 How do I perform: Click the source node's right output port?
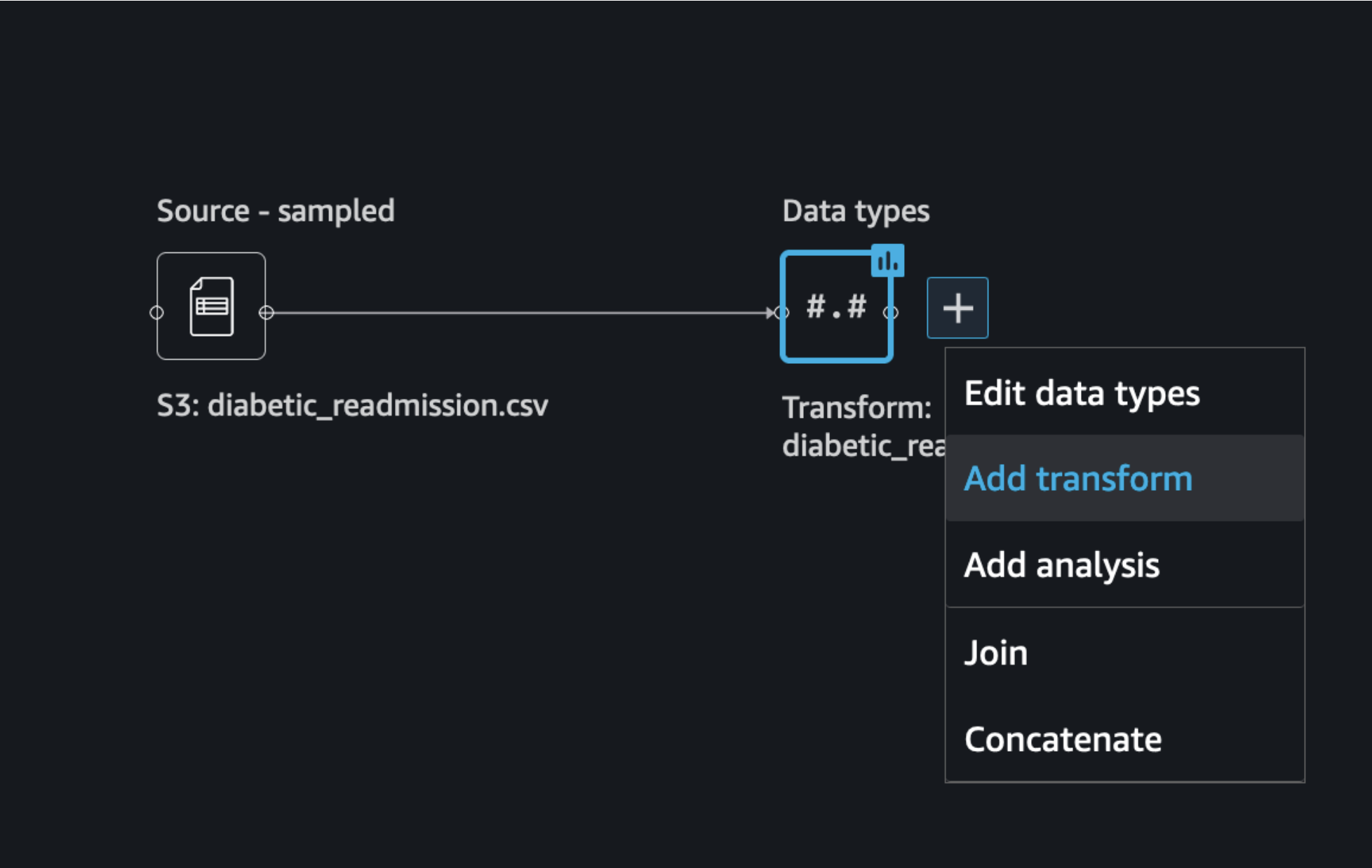[266, 313]
